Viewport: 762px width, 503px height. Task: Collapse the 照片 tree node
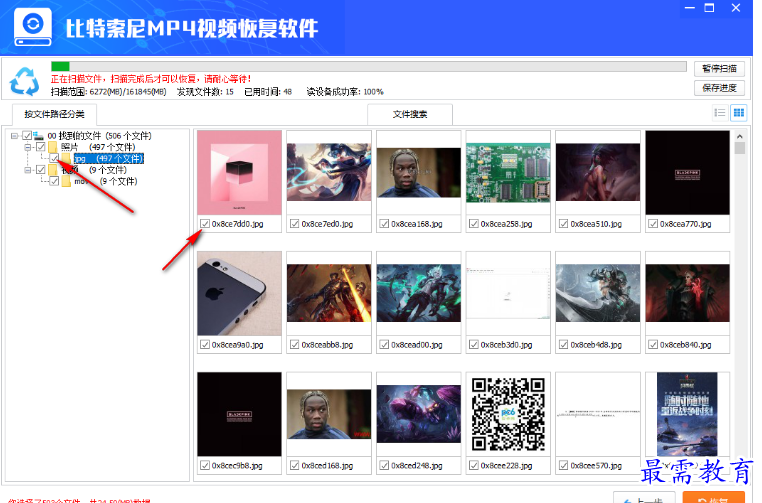[x=28, y=147]
